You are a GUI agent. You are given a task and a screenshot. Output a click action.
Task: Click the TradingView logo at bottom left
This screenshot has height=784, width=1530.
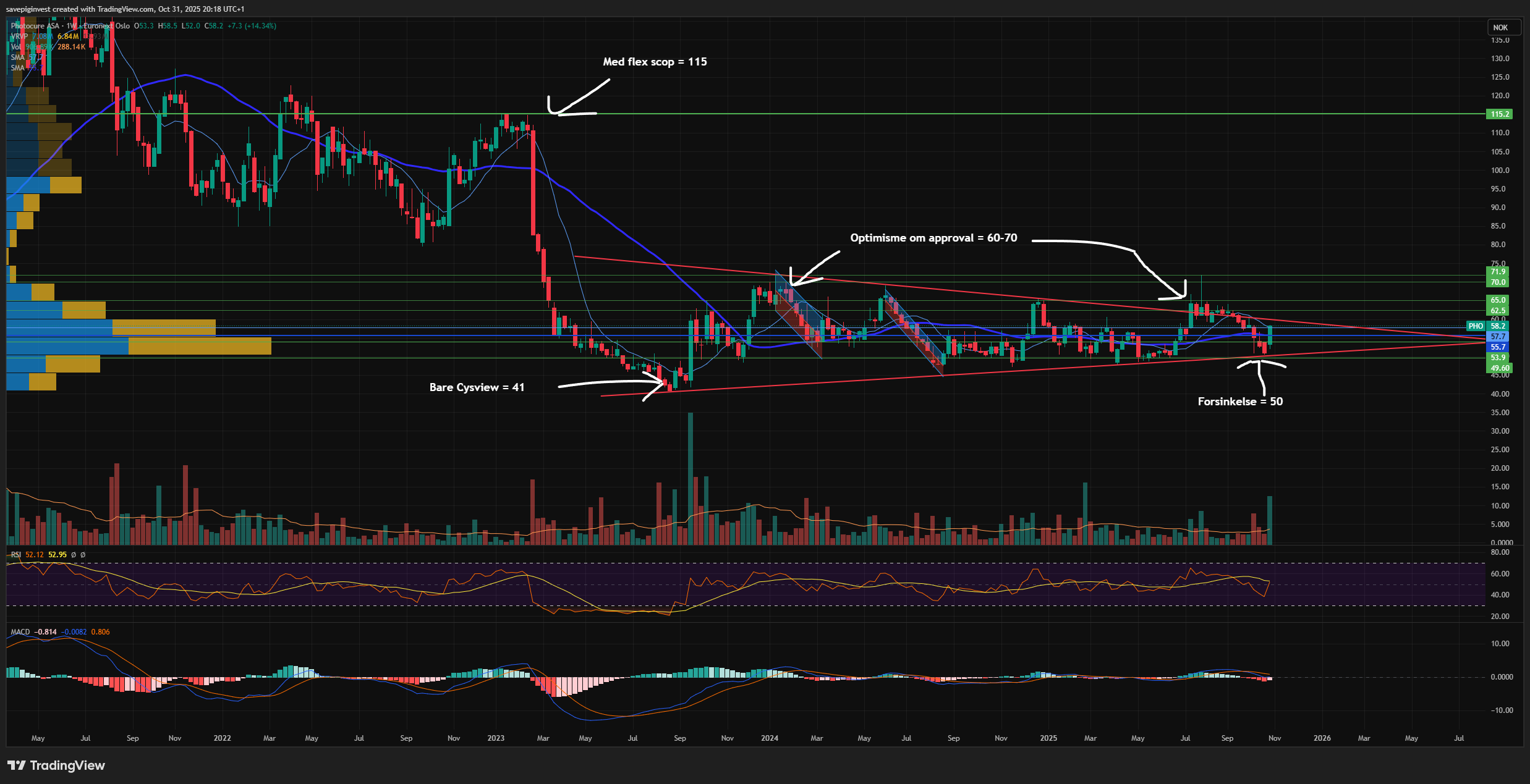tap(56, 765)
